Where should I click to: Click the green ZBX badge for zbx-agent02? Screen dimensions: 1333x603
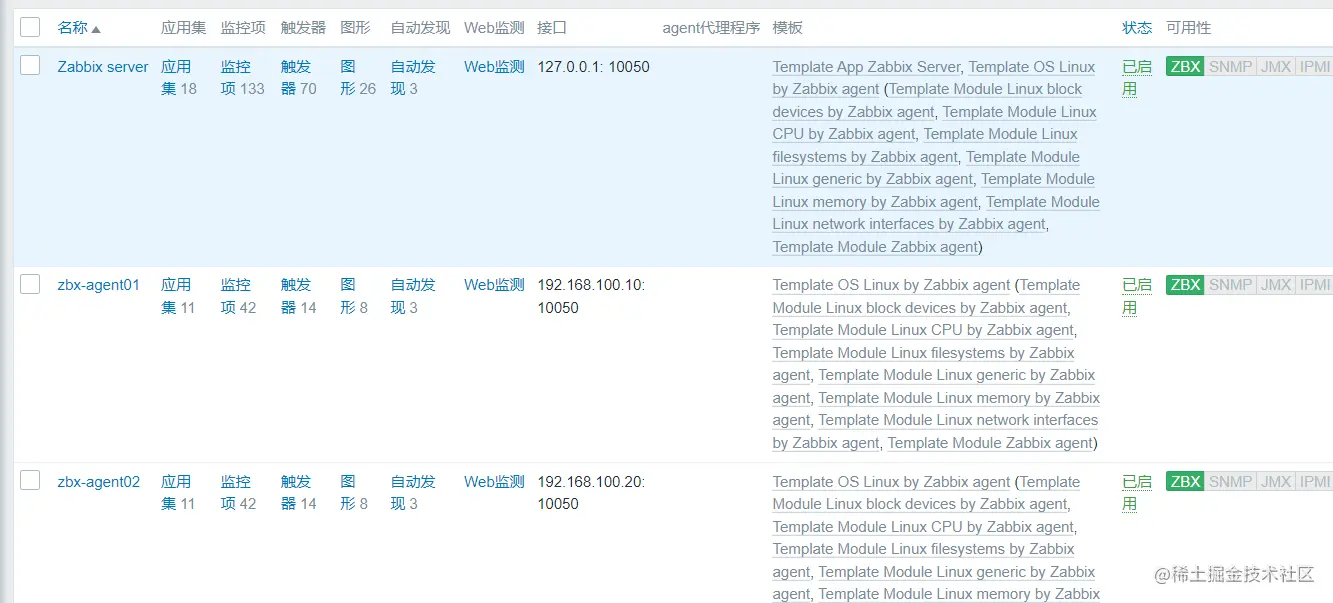tap(1185, 482)
